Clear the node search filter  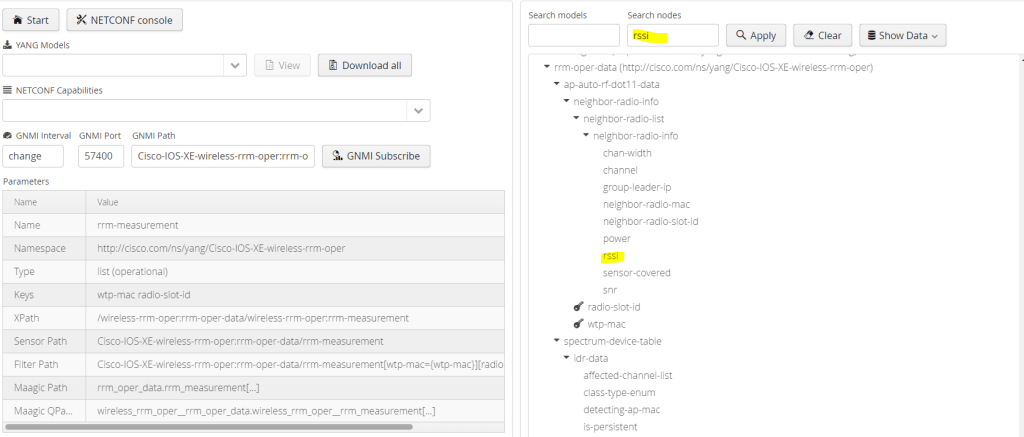tap(822, 35)
